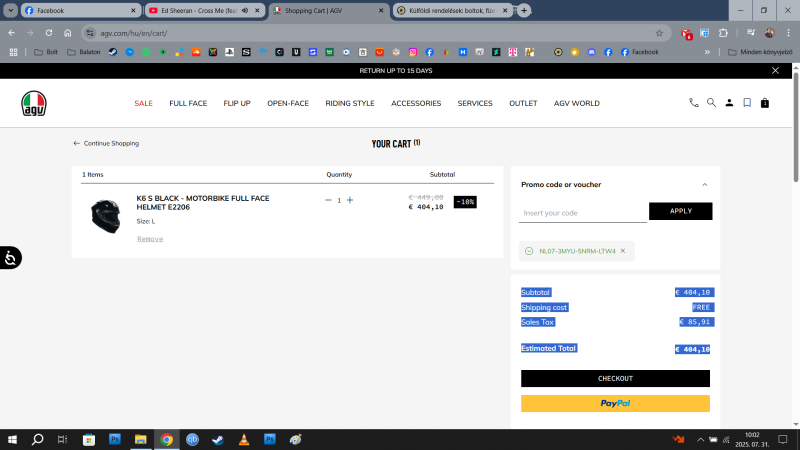Open the Facebook bookmark
The image size is (800, 450).
point(640,52)
